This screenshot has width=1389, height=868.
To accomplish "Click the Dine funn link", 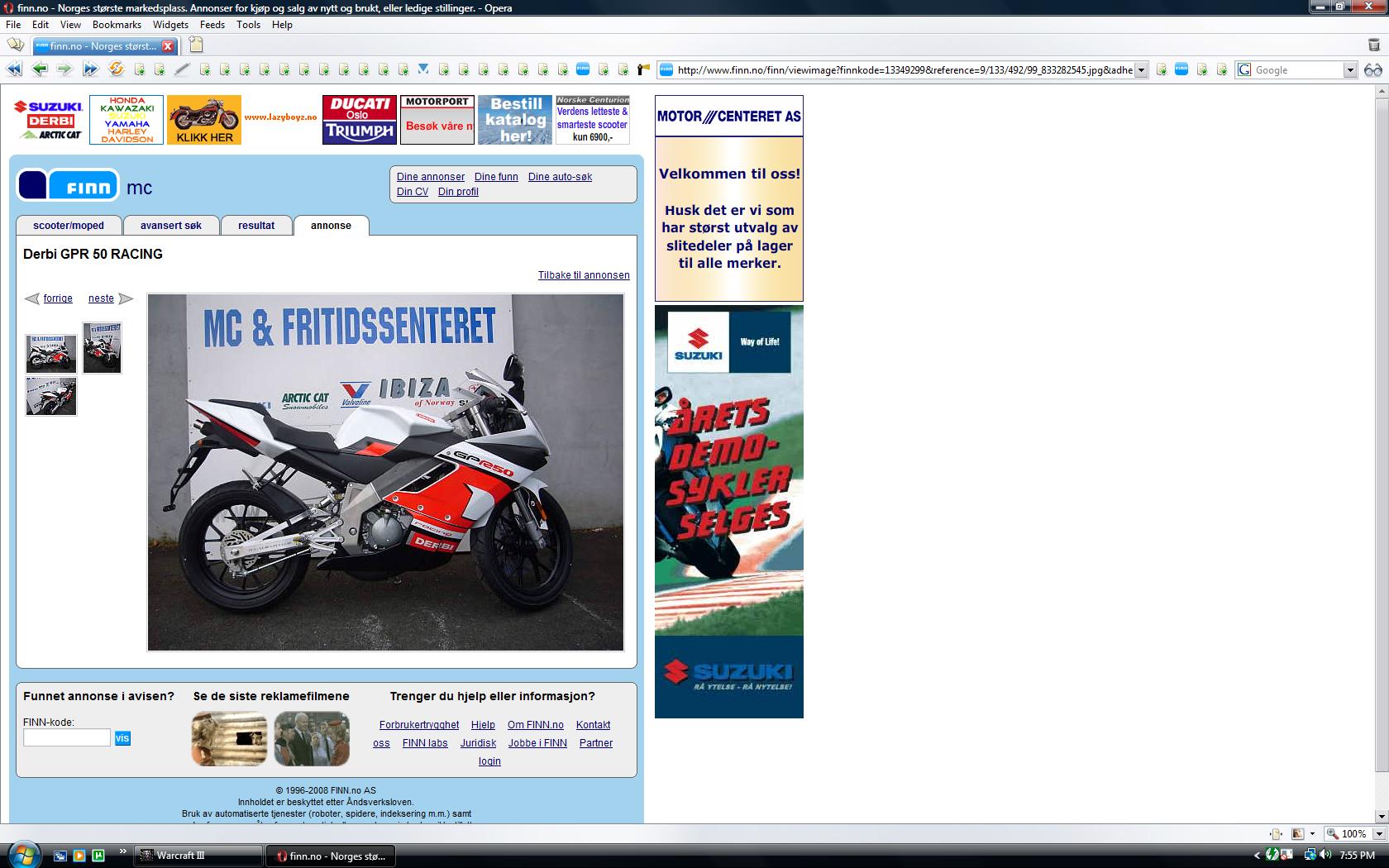I will pos(496,177).
